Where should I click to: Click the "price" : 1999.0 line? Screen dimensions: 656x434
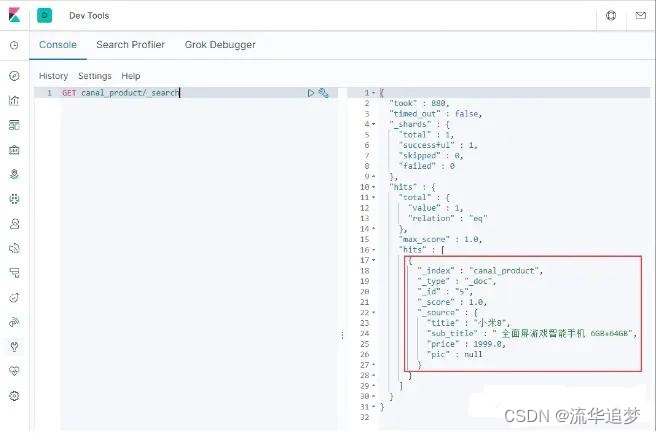466,344
